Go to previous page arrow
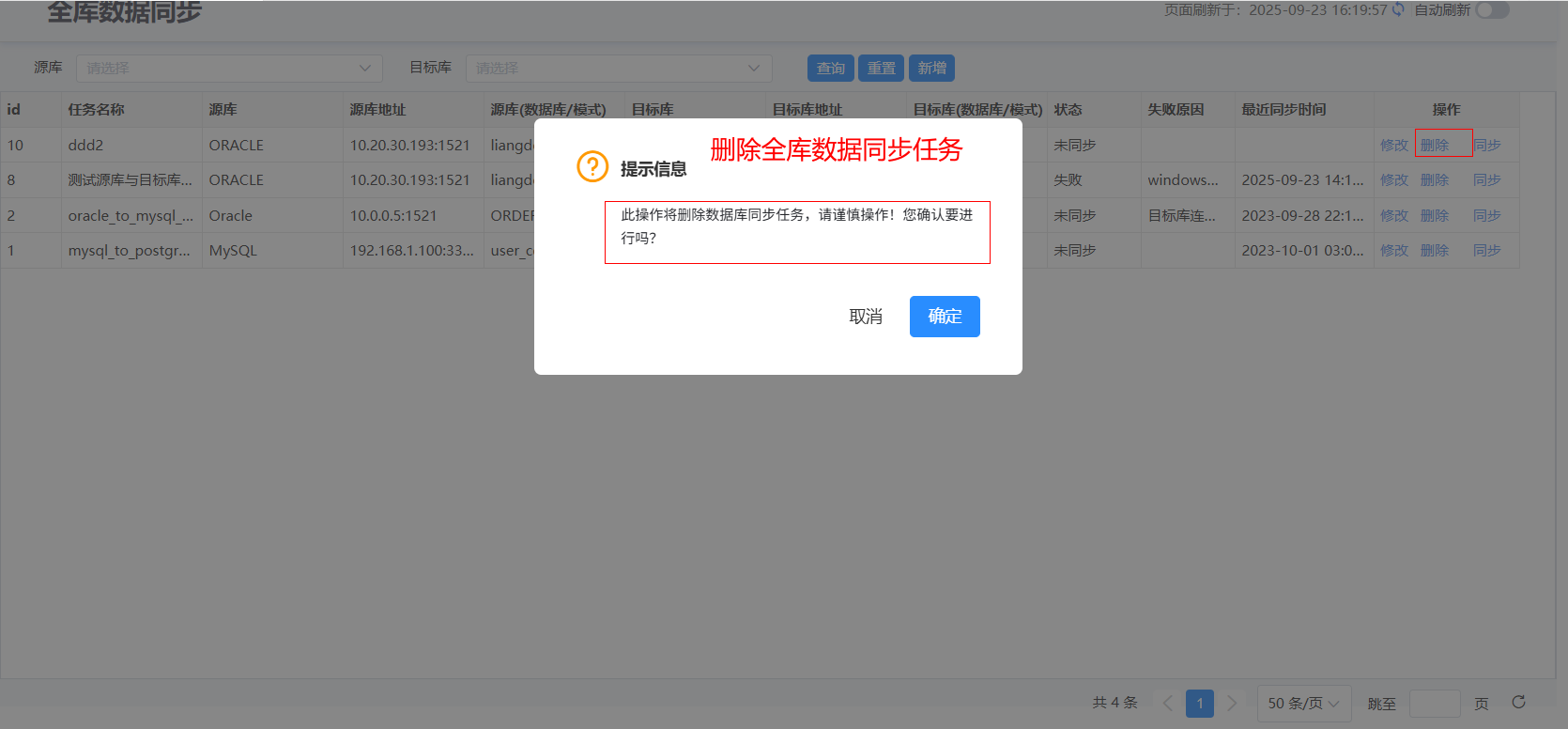This screenshot has width=1568, height=729. (x=1167, y=703)
